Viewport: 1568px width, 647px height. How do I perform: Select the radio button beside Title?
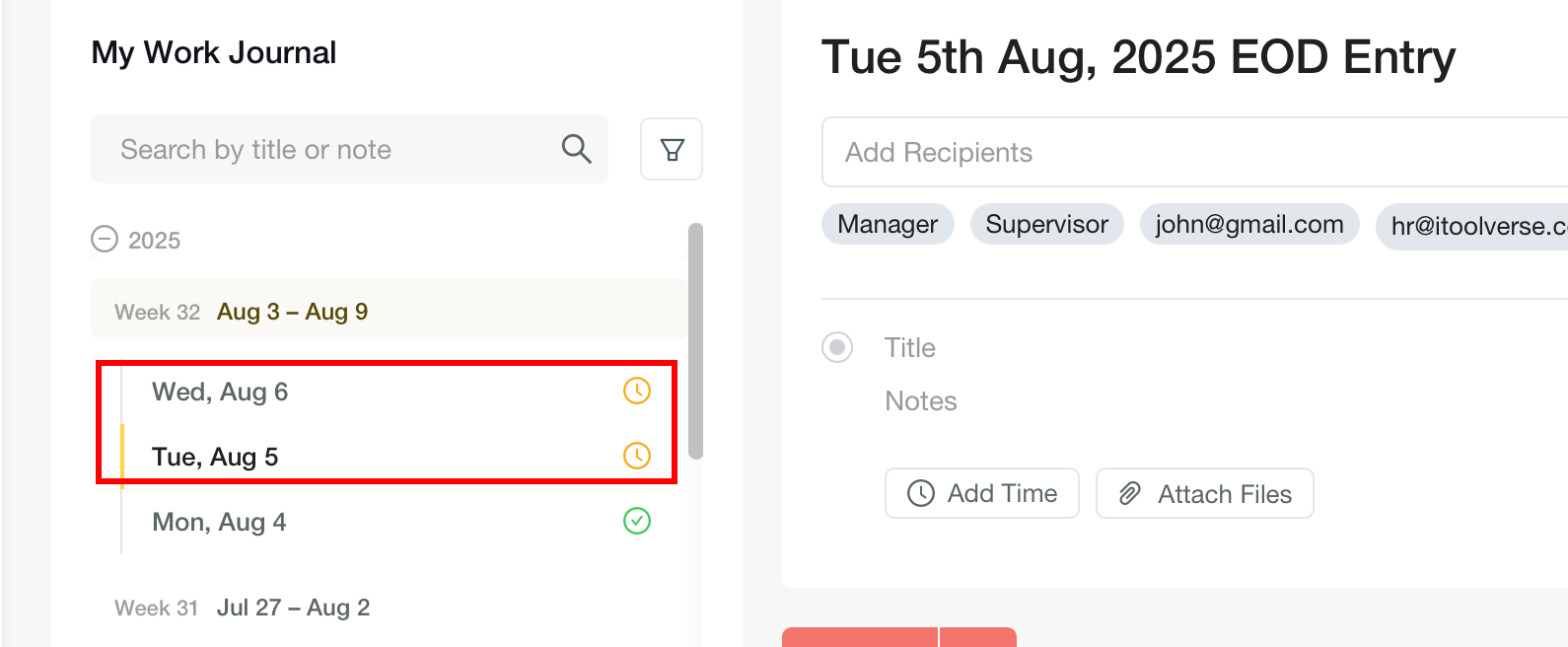[x=837, y=347]
